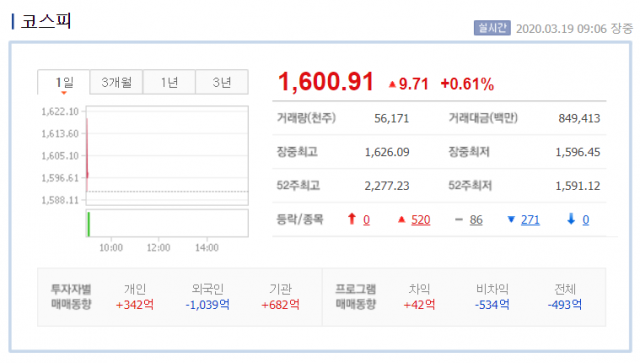The image size is (640, 363).
Task: Click the 장중최고 label
Action: click(297, 152)
